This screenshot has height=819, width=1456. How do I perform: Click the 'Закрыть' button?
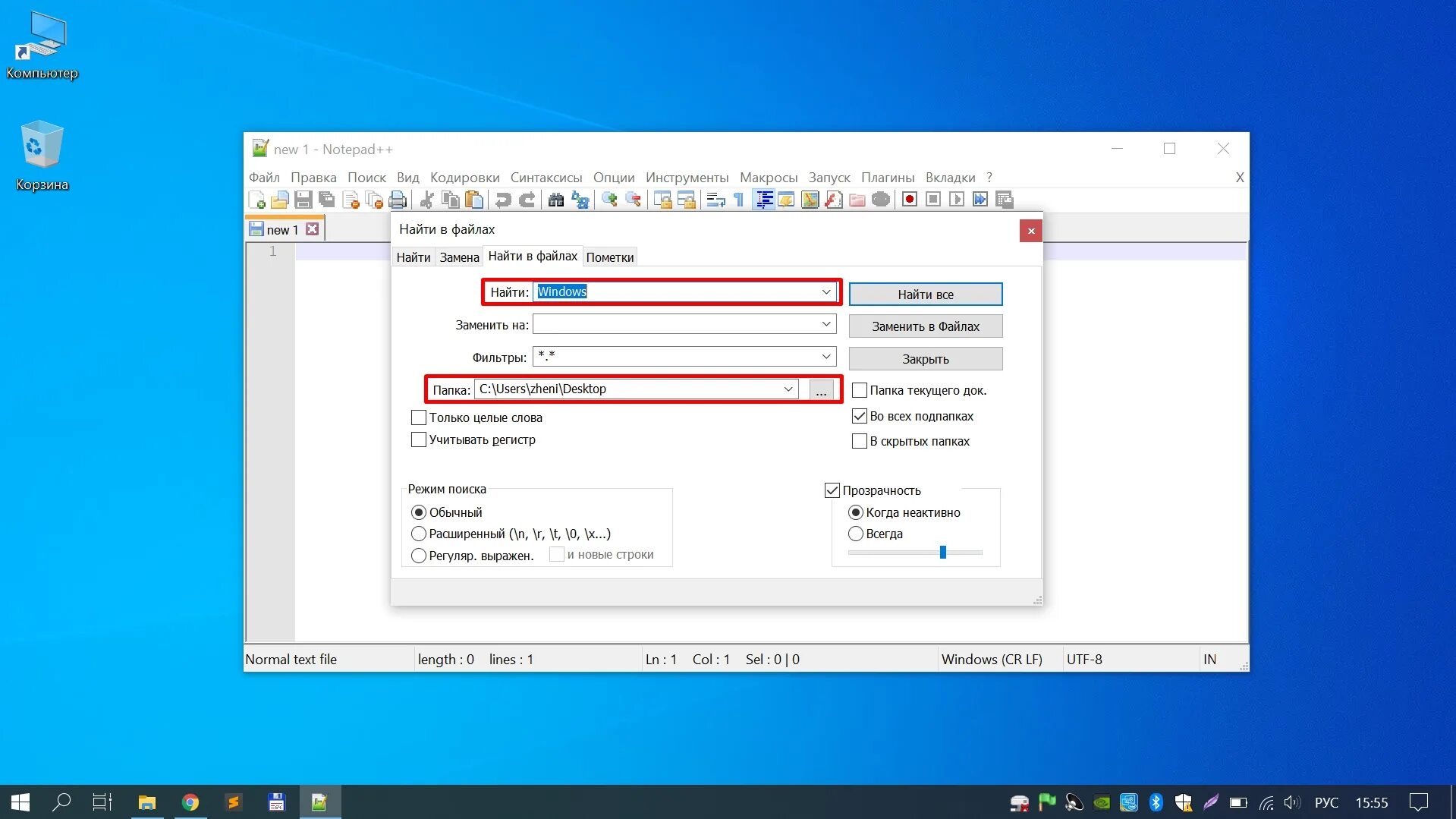pyautogui.click(x=926, y=359)
